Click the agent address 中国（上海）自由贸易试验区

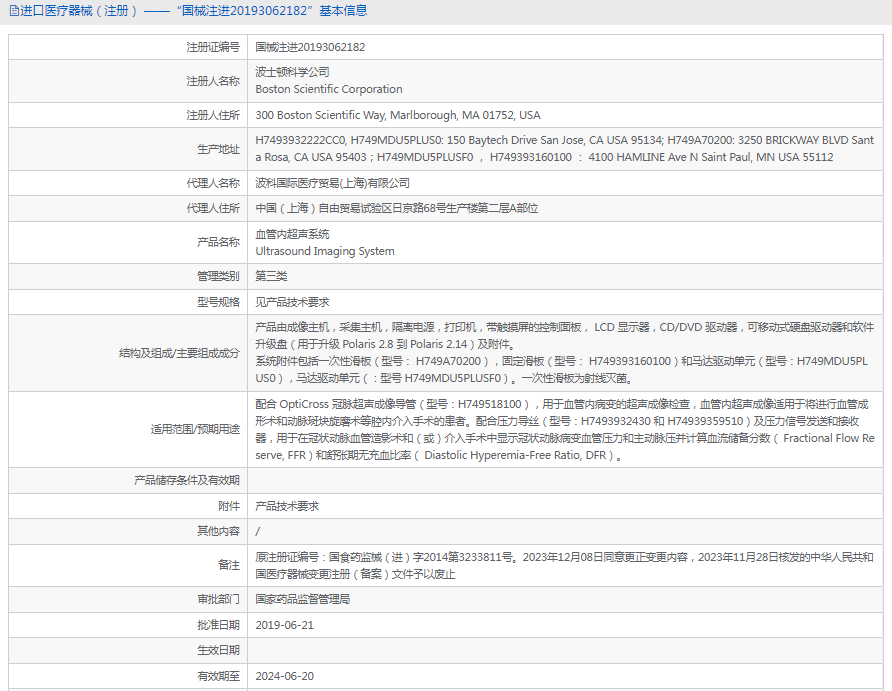[x=397, y=208]
